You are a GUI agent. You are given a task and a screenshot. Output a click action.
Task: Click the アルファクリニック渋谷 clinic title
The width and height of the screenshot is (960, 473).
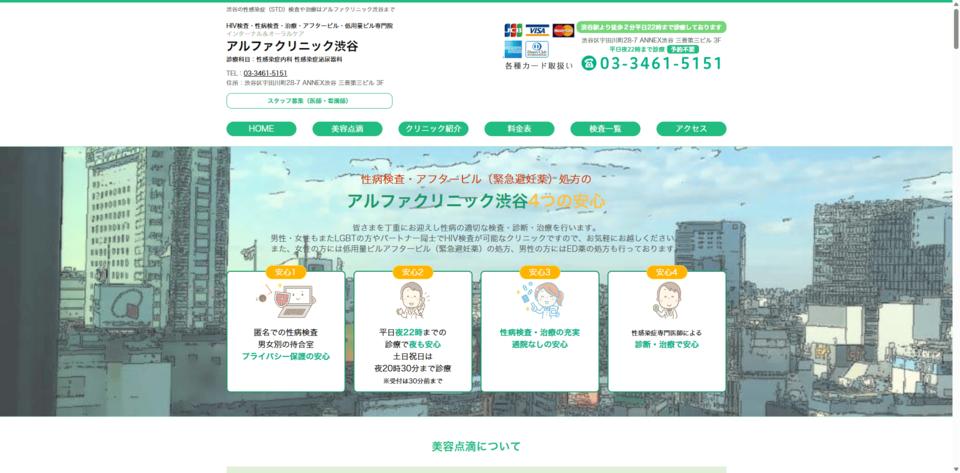(x=292, y=46)
